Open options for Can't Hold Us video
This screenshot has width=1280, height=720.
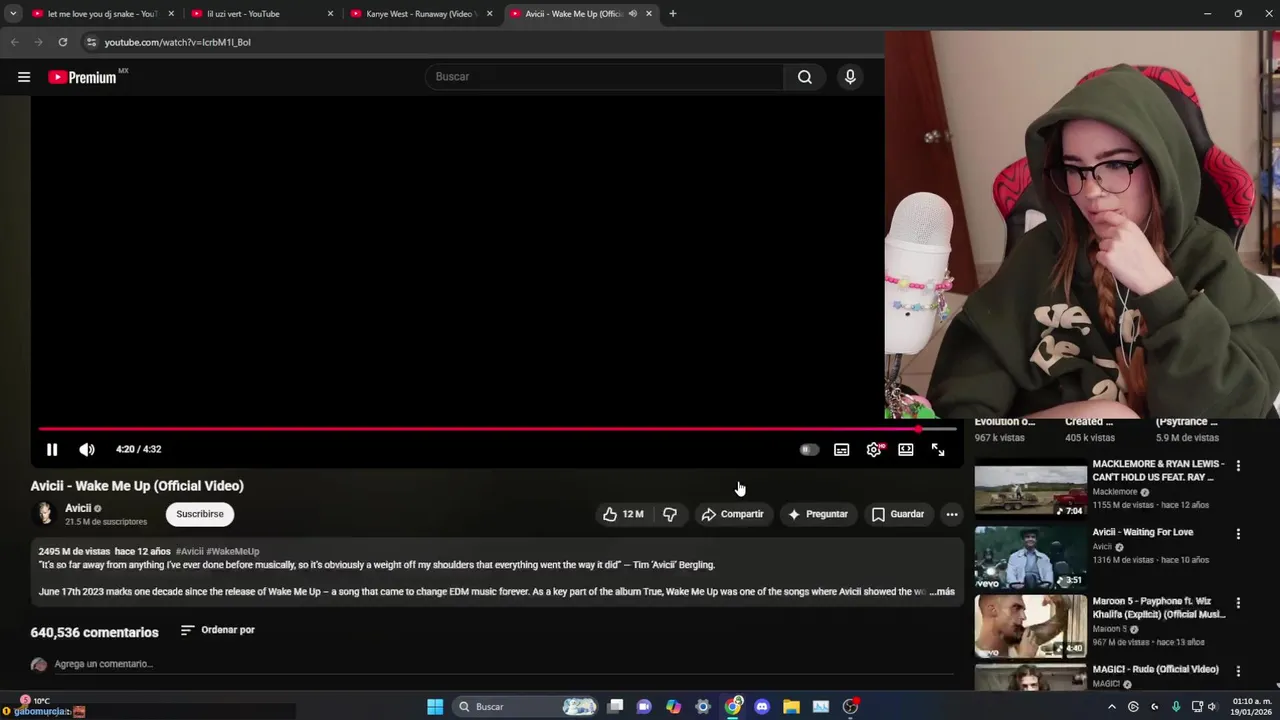(x=1238, y=466)
